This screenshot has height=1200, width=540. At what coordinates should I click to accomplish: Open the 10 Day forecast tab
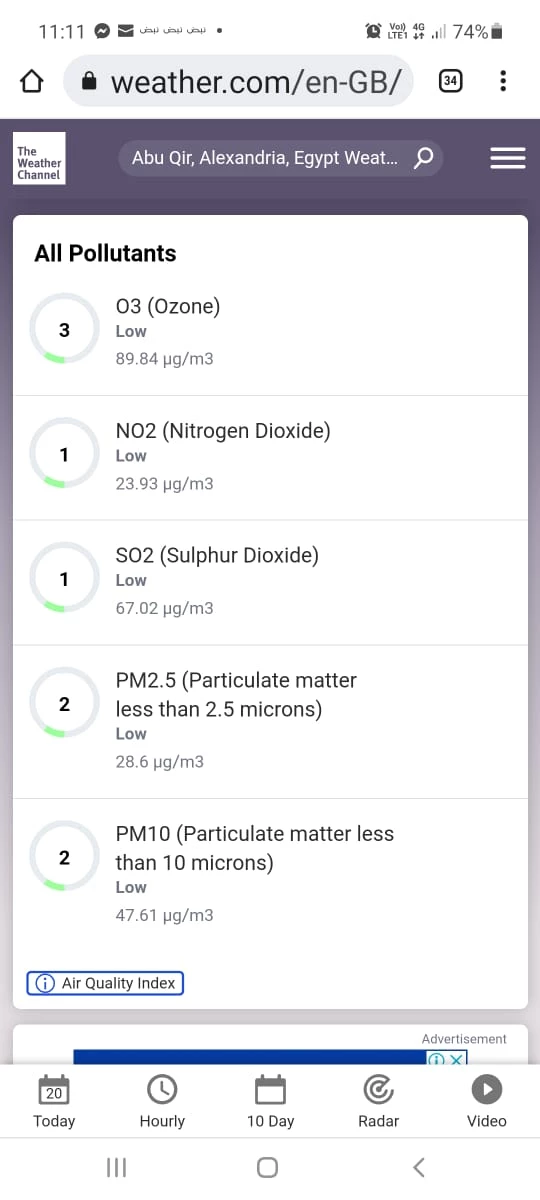pos(270,1102)
